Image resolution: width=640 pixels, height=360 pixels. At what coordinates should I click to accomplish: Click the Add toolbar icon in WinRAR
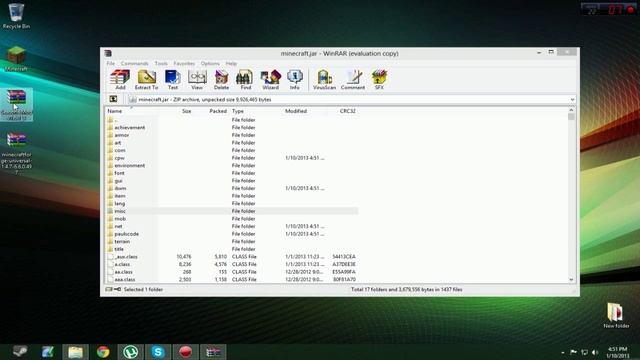[x=120, y=80]
